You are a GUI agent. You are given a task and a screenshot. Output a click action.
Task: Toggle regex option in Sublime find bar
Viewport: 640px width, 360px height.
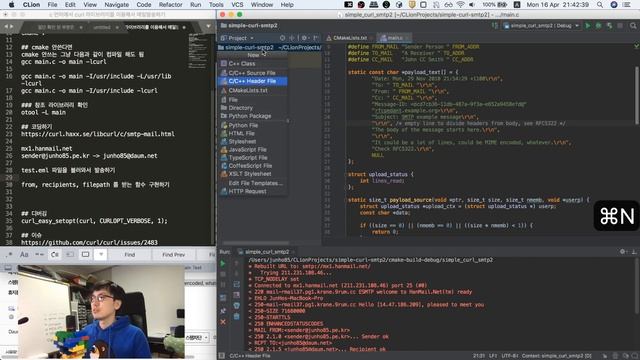click(x=9, y=255)
